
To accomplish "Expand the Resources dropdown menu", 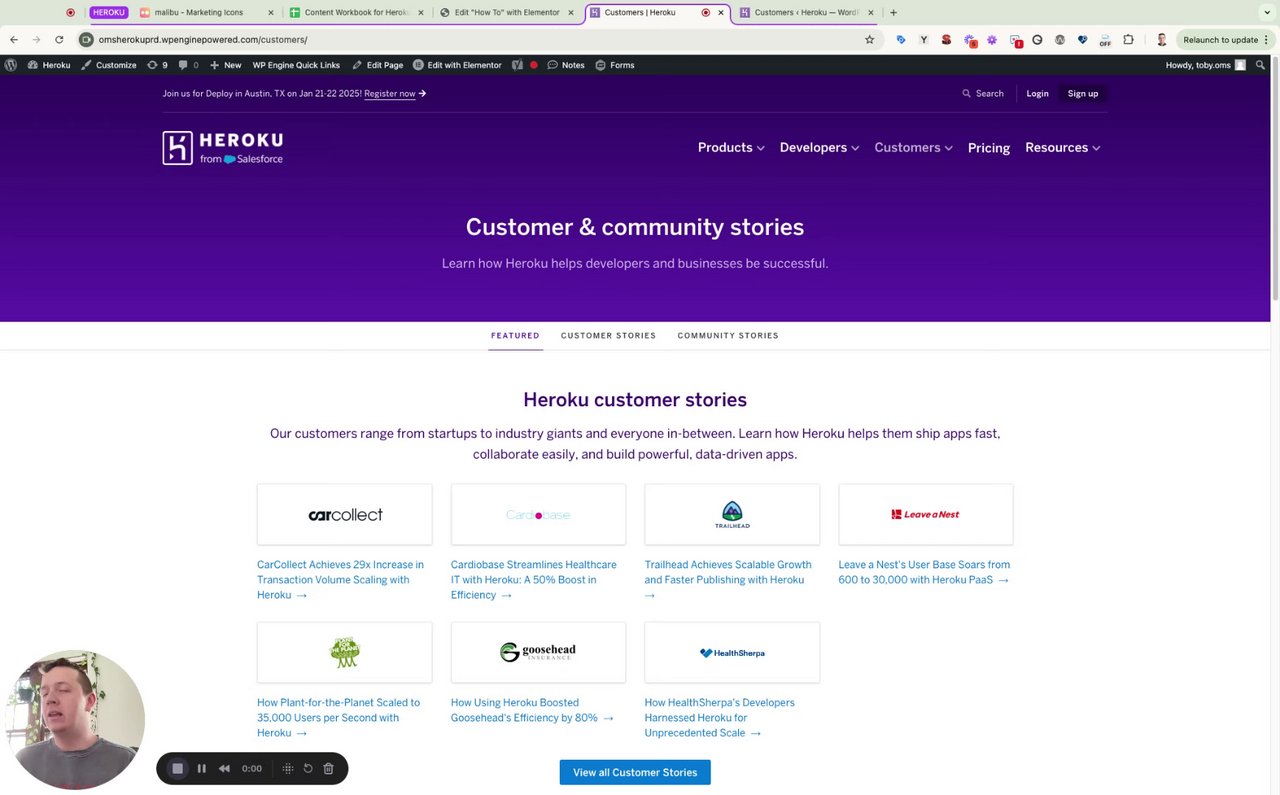I will pyautogui.click(x=1062, y=148).
